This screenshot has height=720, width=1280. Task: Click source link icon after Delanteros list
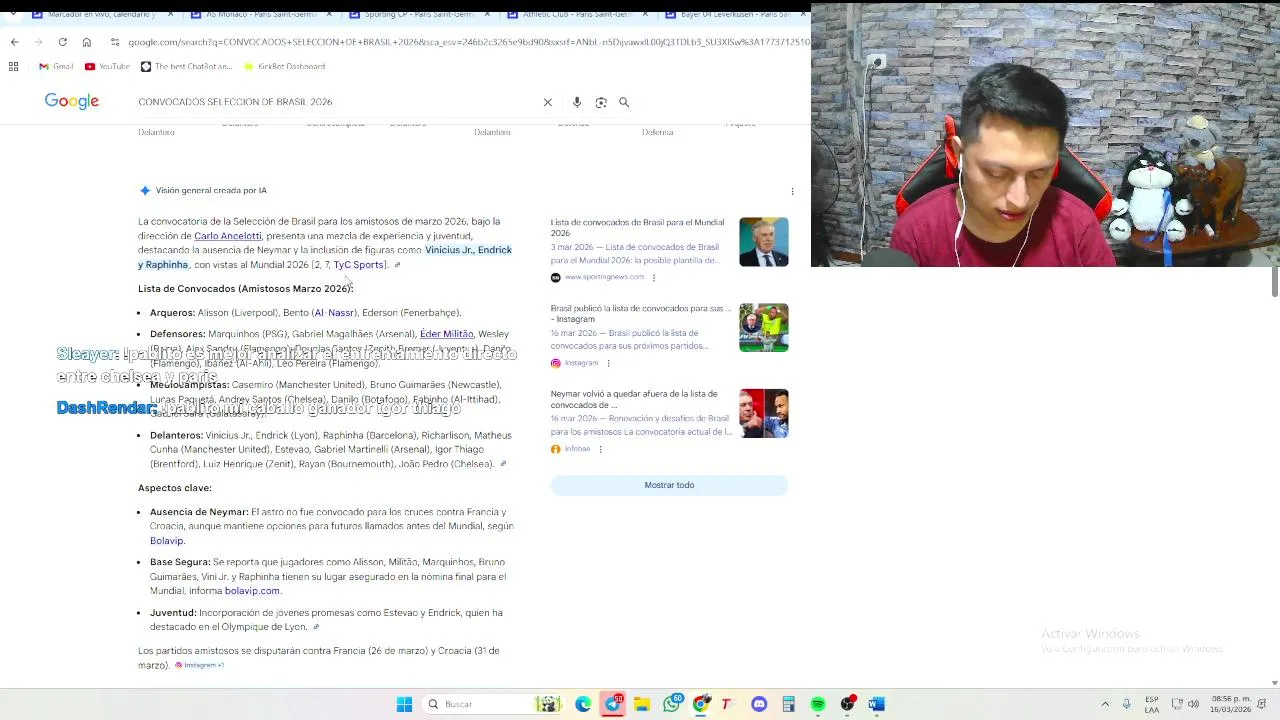point(503,464)
